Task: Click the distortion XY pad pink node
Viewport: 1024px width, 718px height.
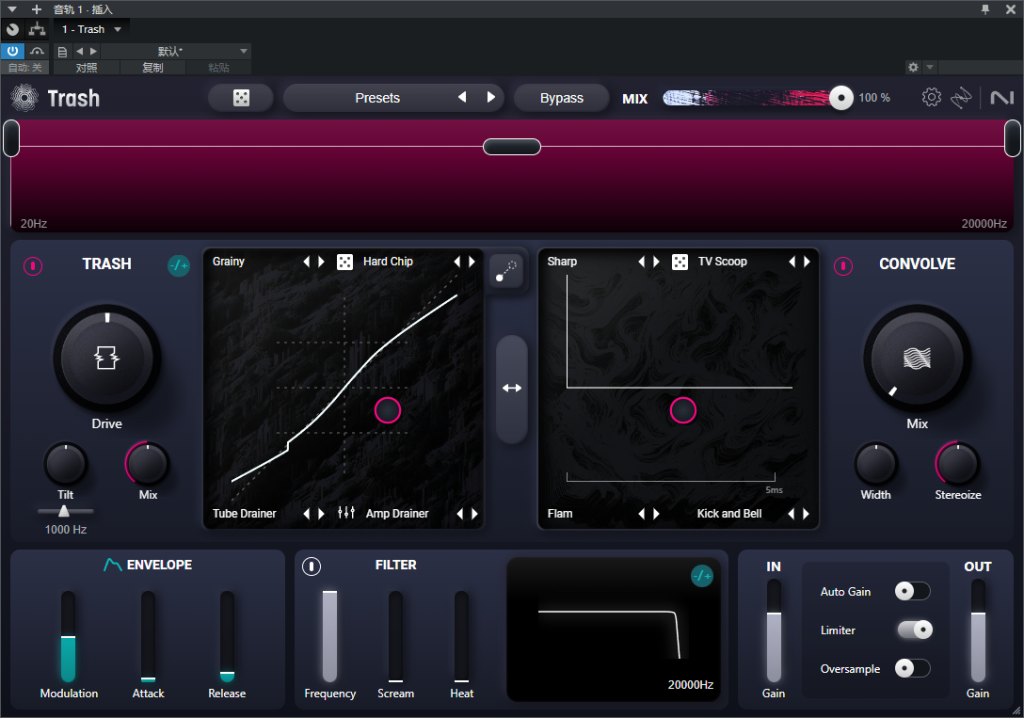Action: 387,410
